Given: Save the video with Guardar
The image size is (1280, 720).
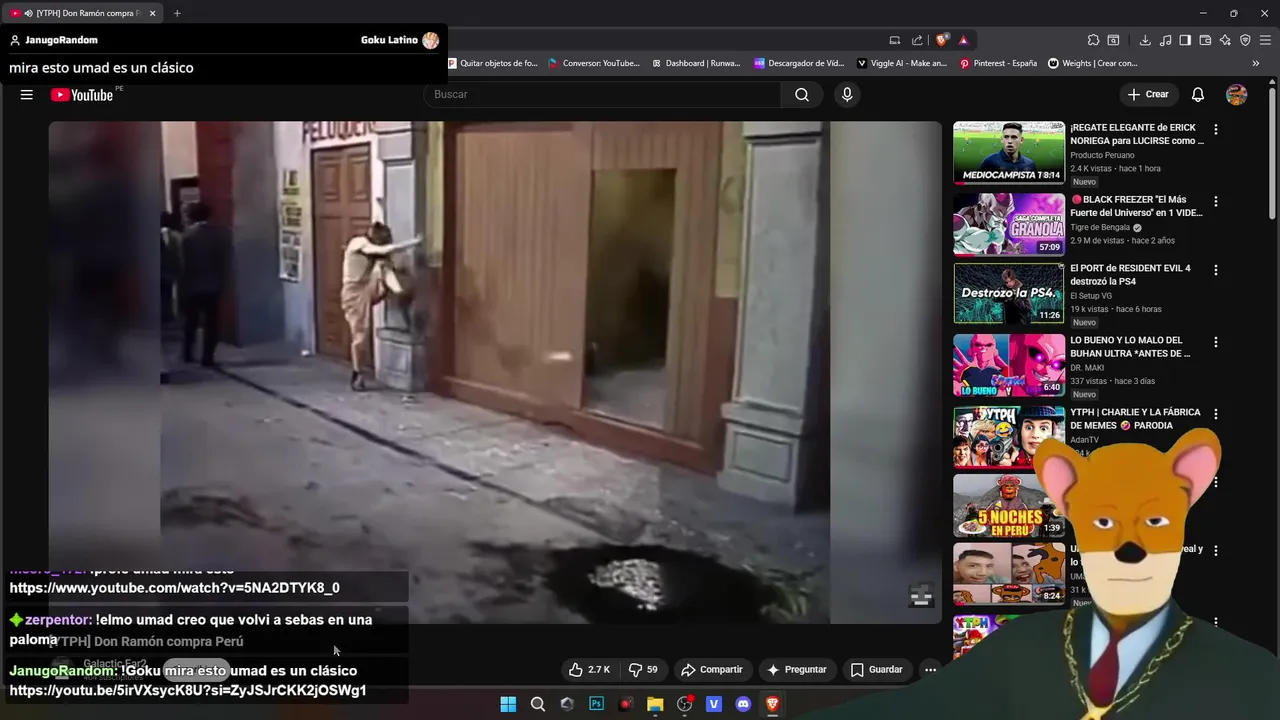Looking at the screenshot, I should [x=876, y=670].
